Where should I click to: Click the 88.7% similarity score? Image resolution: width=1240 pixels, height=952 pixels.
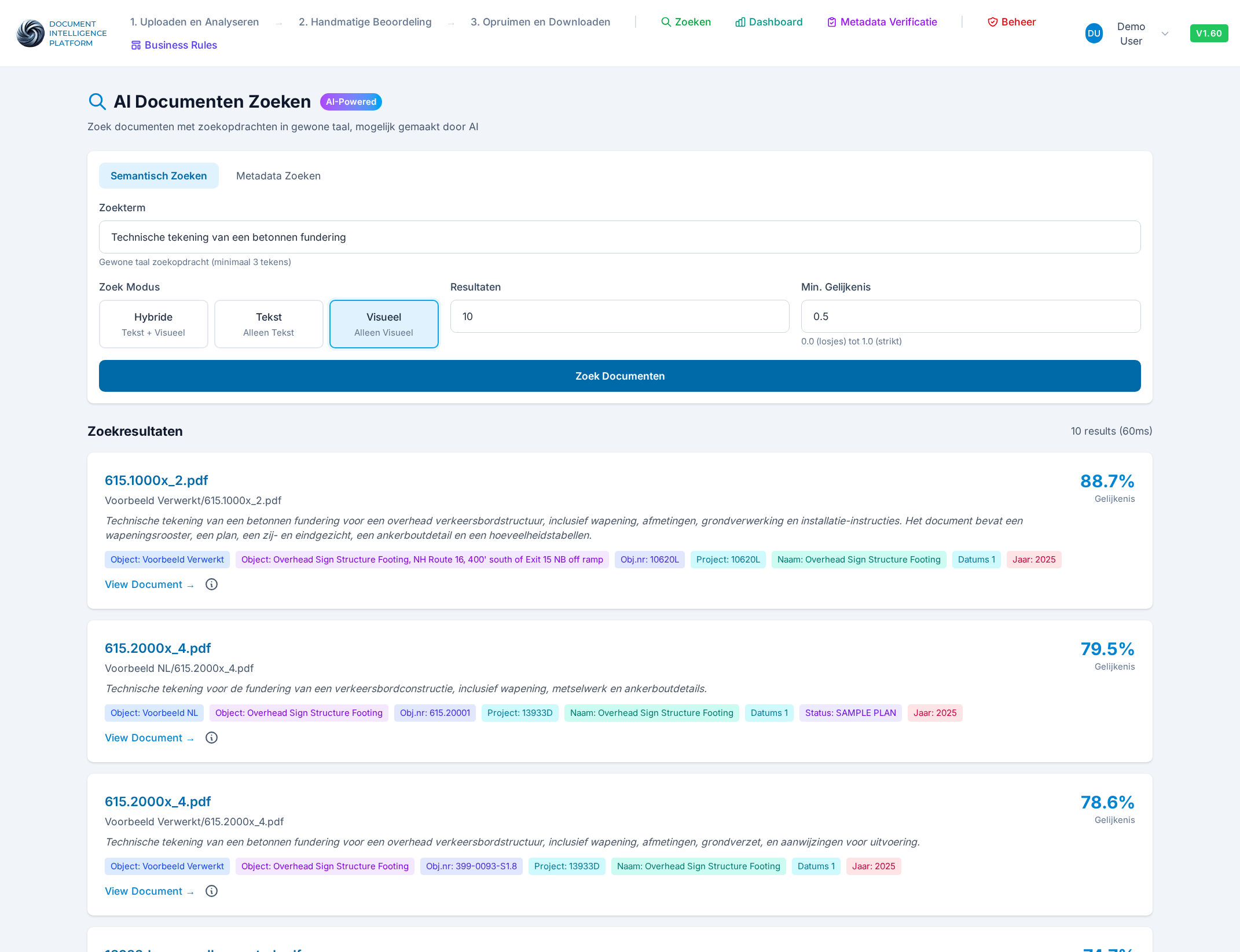coord(1107,481)
